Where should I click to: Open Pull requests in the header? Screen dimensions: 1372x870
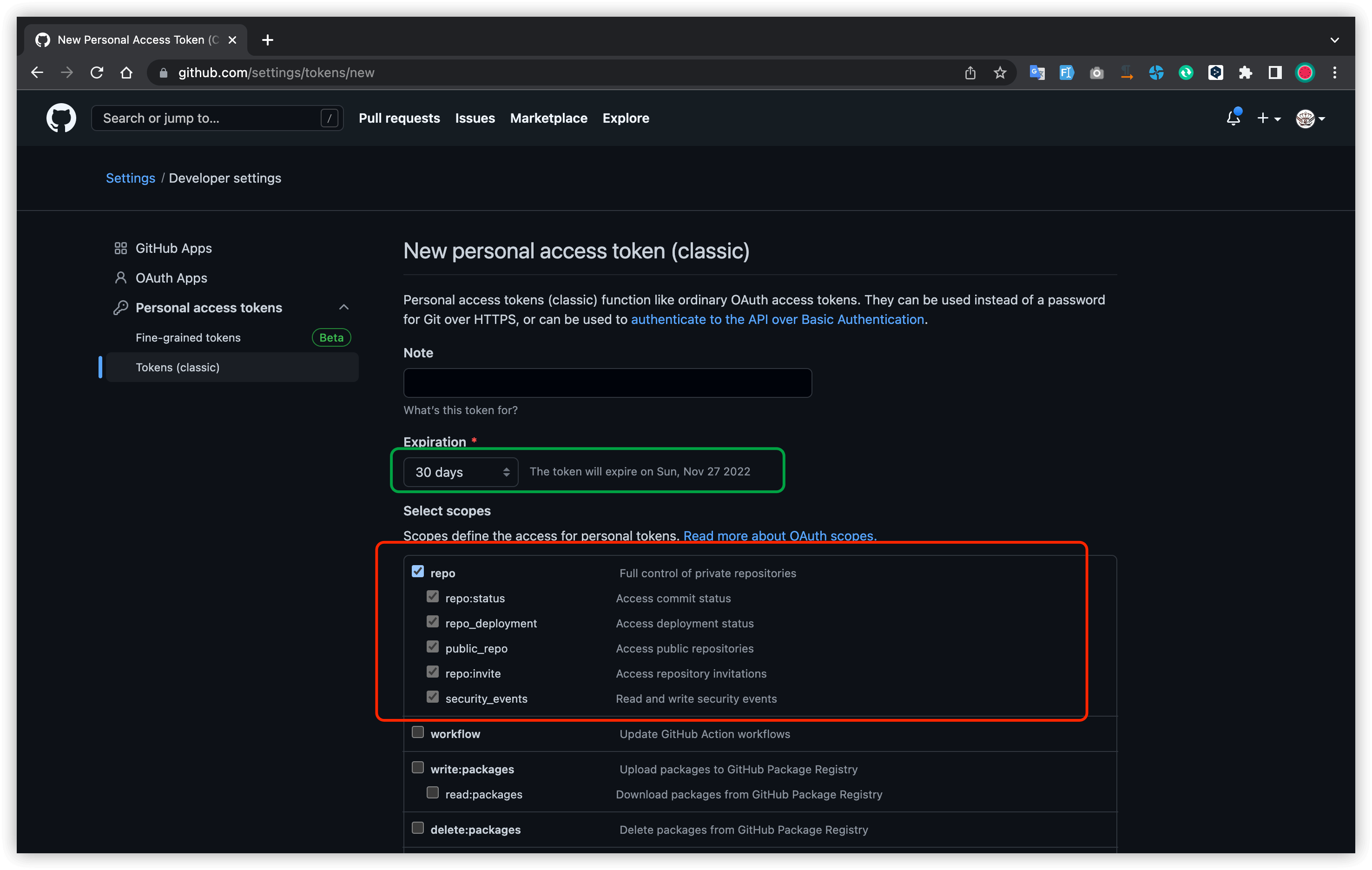click(399, 118)
